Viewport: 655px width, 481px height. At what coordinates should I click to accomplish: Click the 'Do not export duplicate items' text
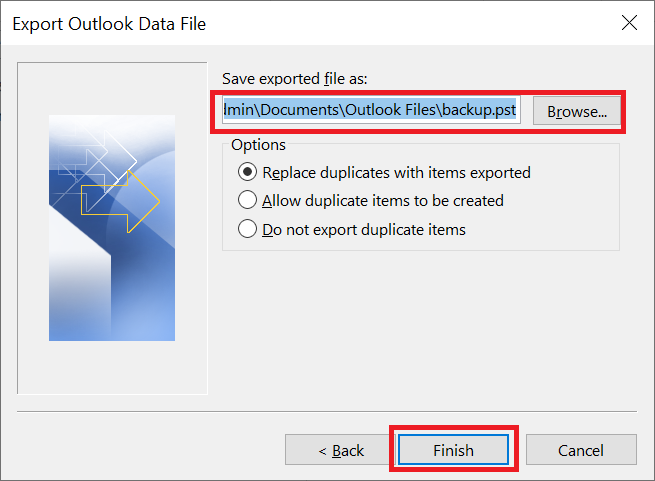click(364, 230)
